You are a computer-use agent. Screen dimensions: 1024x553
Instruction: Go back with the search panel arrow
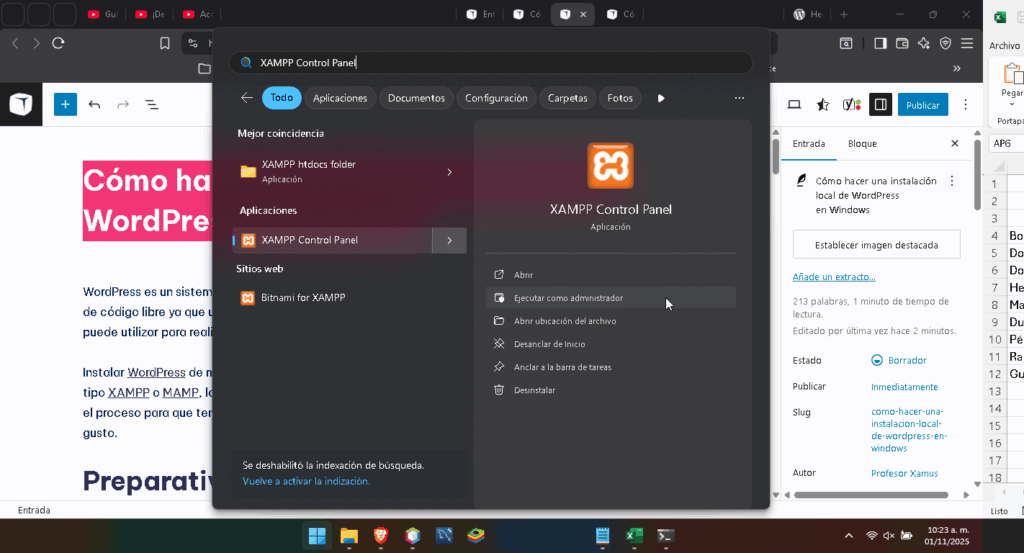click(246, 98)
